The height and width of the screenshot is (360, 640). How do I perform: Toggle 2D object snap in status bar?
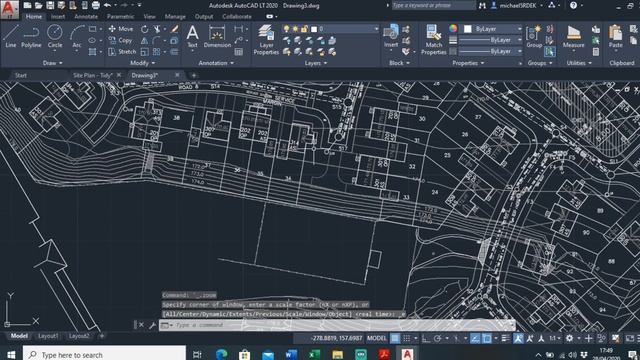coord(487,338)
